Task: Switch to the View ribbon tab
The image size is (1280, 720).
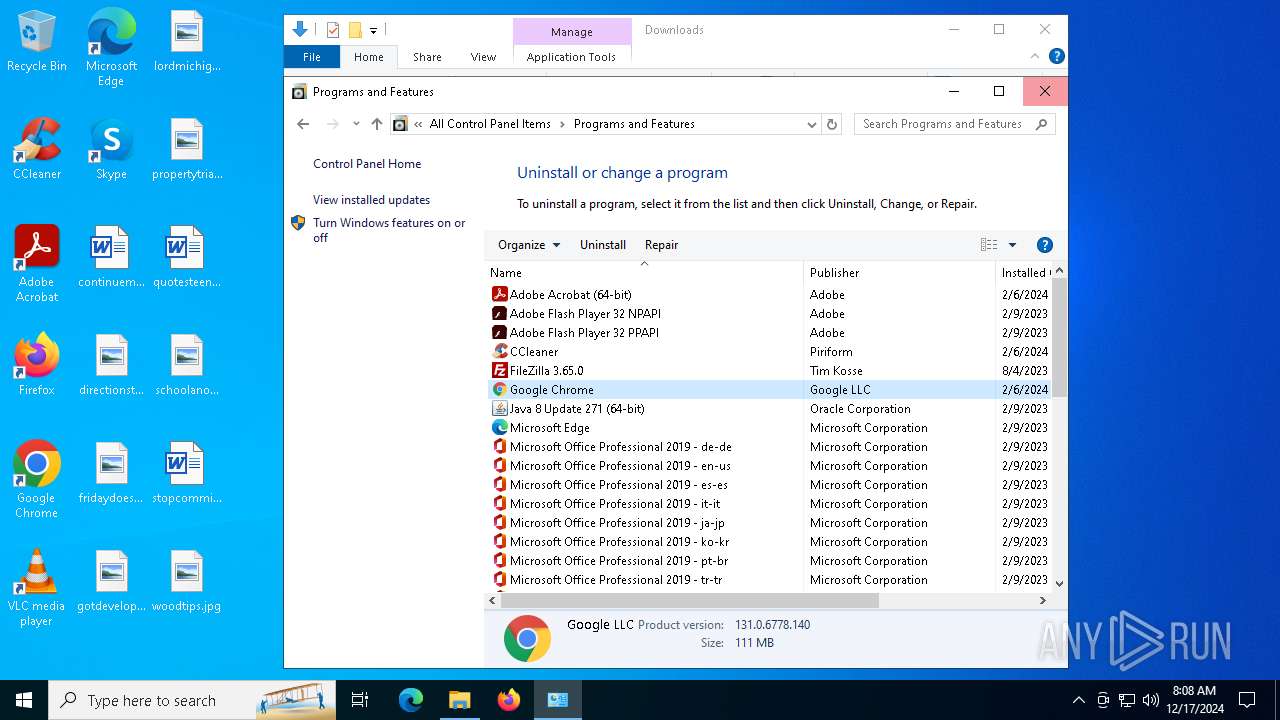Action: click(x=483, y=57)
